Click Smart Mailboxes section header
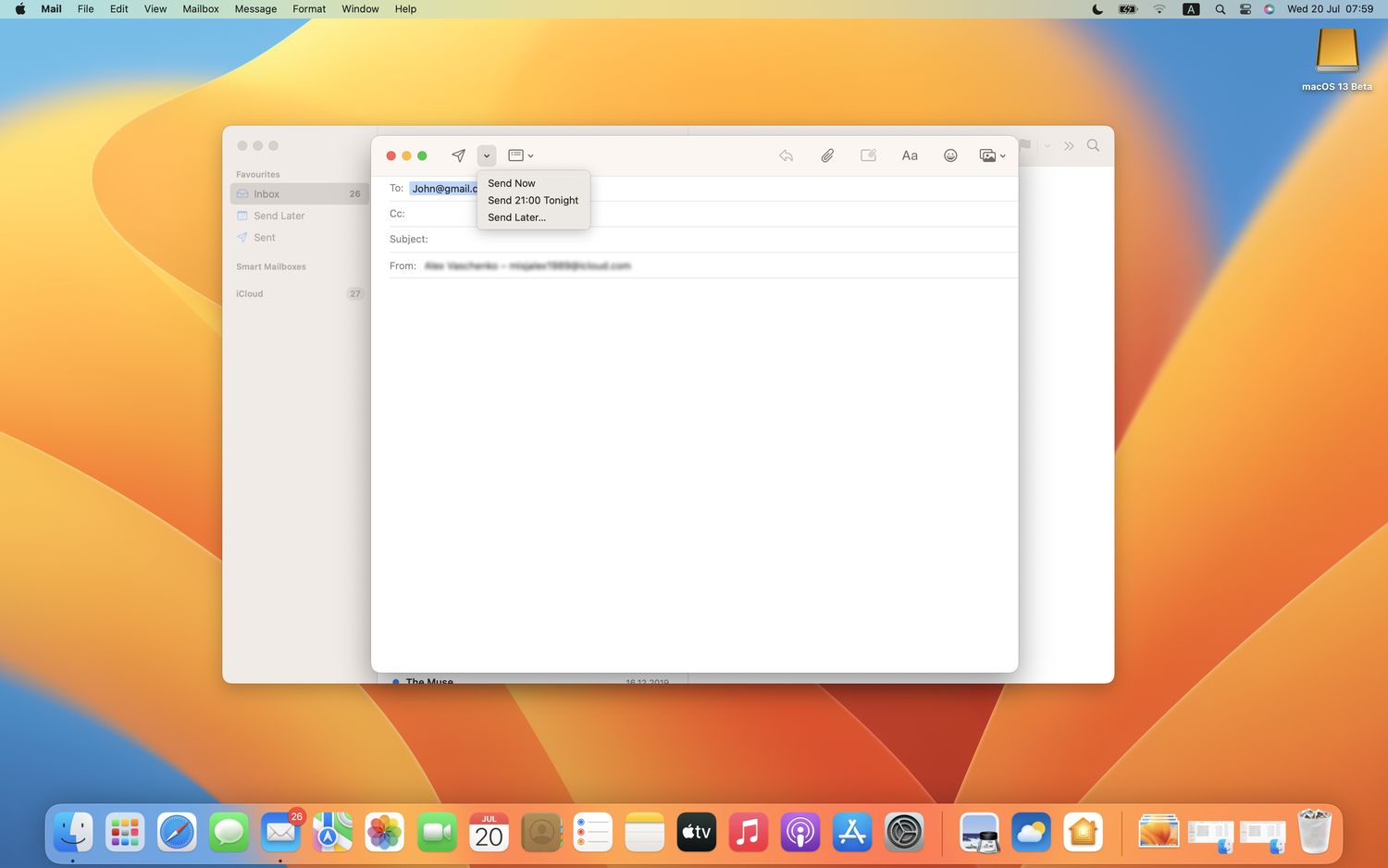The image size is (1388, 868). pyautogui.click(x=271, y=267)
